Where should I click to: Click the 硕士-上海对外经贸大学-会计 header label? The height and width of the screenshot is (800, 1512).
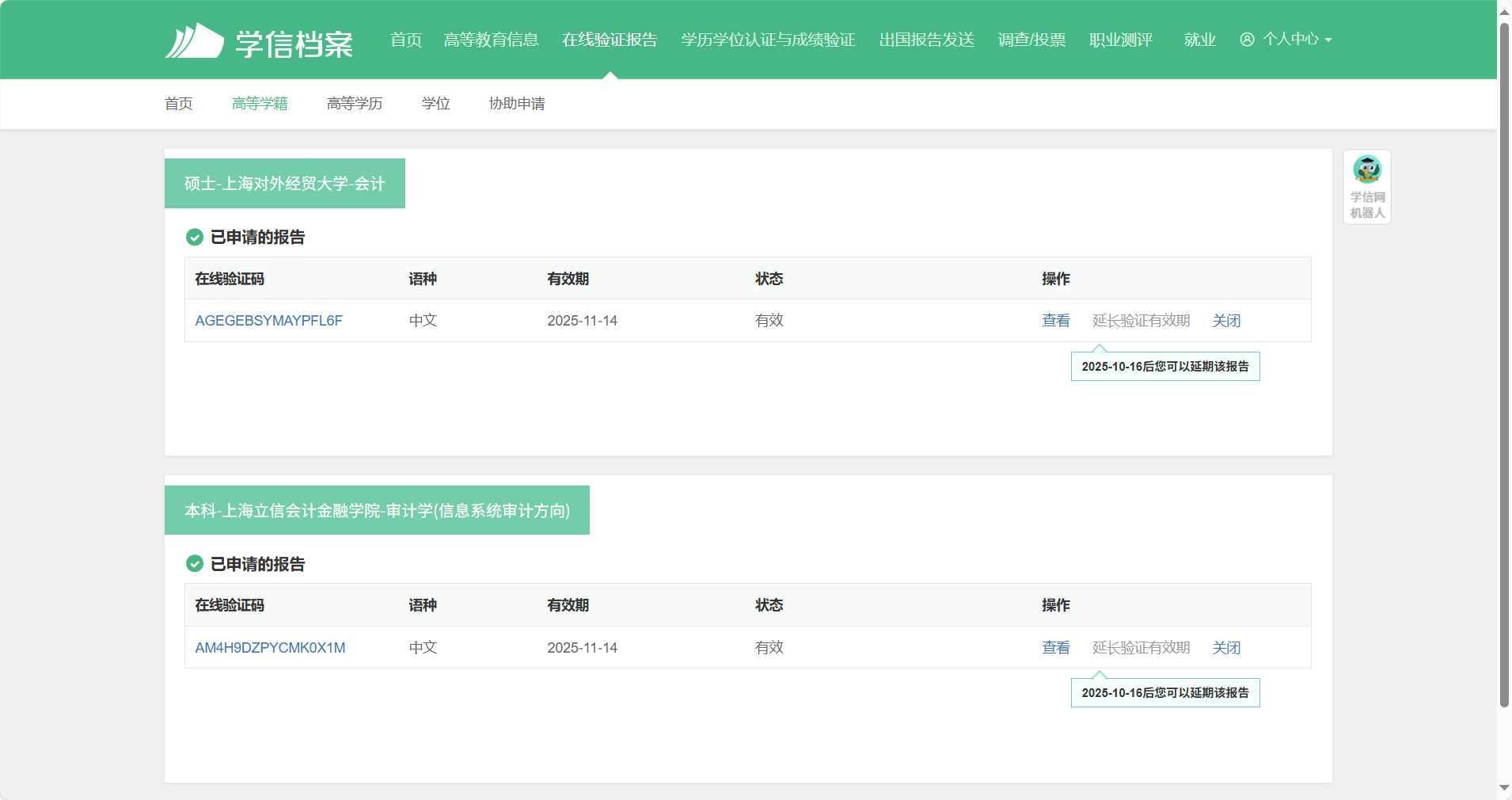tap(284, 184)
